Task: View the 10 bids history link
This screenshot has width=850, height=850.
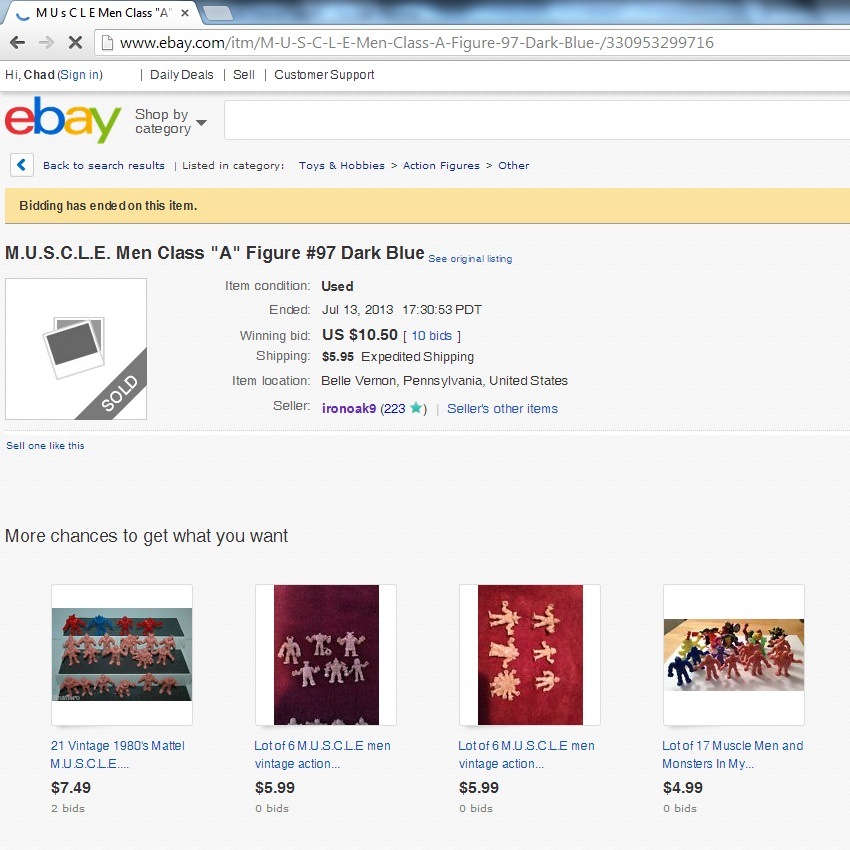Action: 432,336
